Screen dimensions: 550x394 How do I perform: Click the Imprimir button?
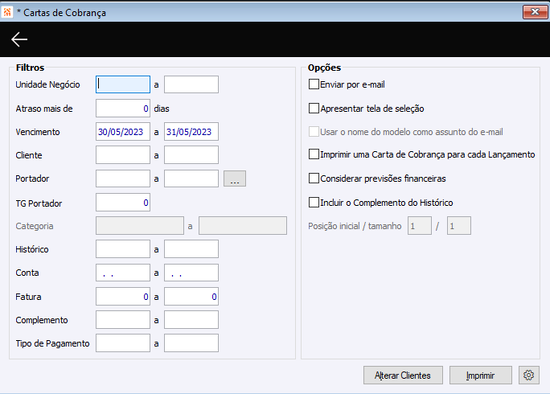(480, 375)
